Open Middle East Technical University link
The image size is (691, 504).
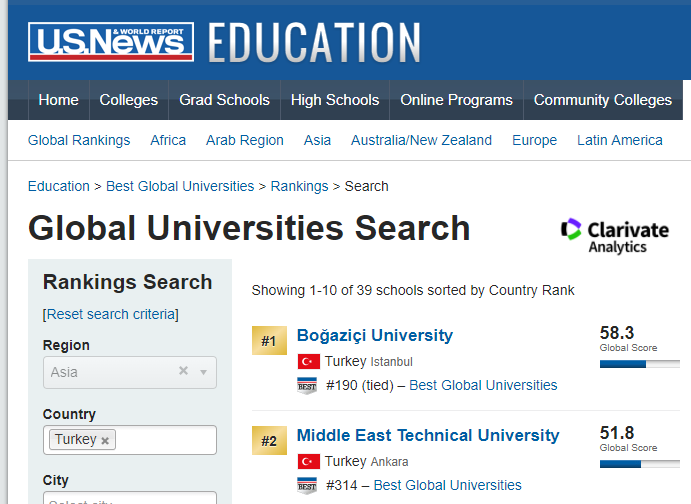[427, 435]
